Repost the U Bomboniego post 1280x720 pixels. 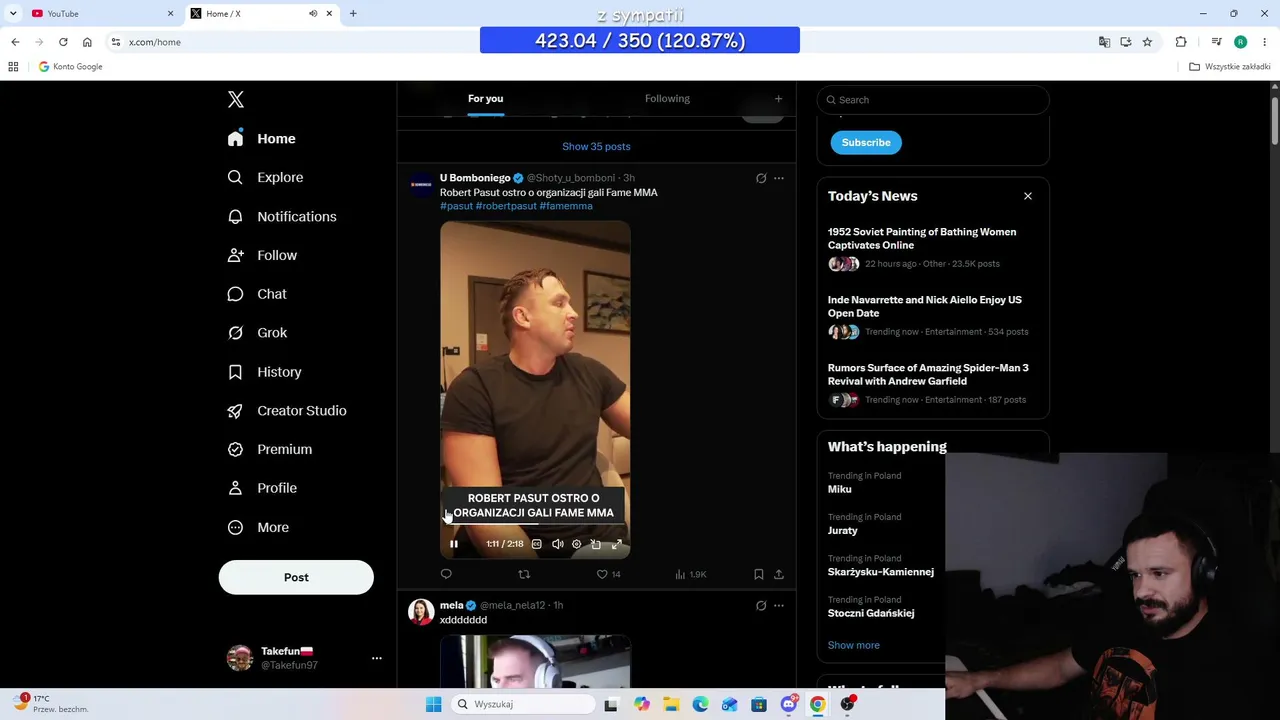click(x=524, y=574)
